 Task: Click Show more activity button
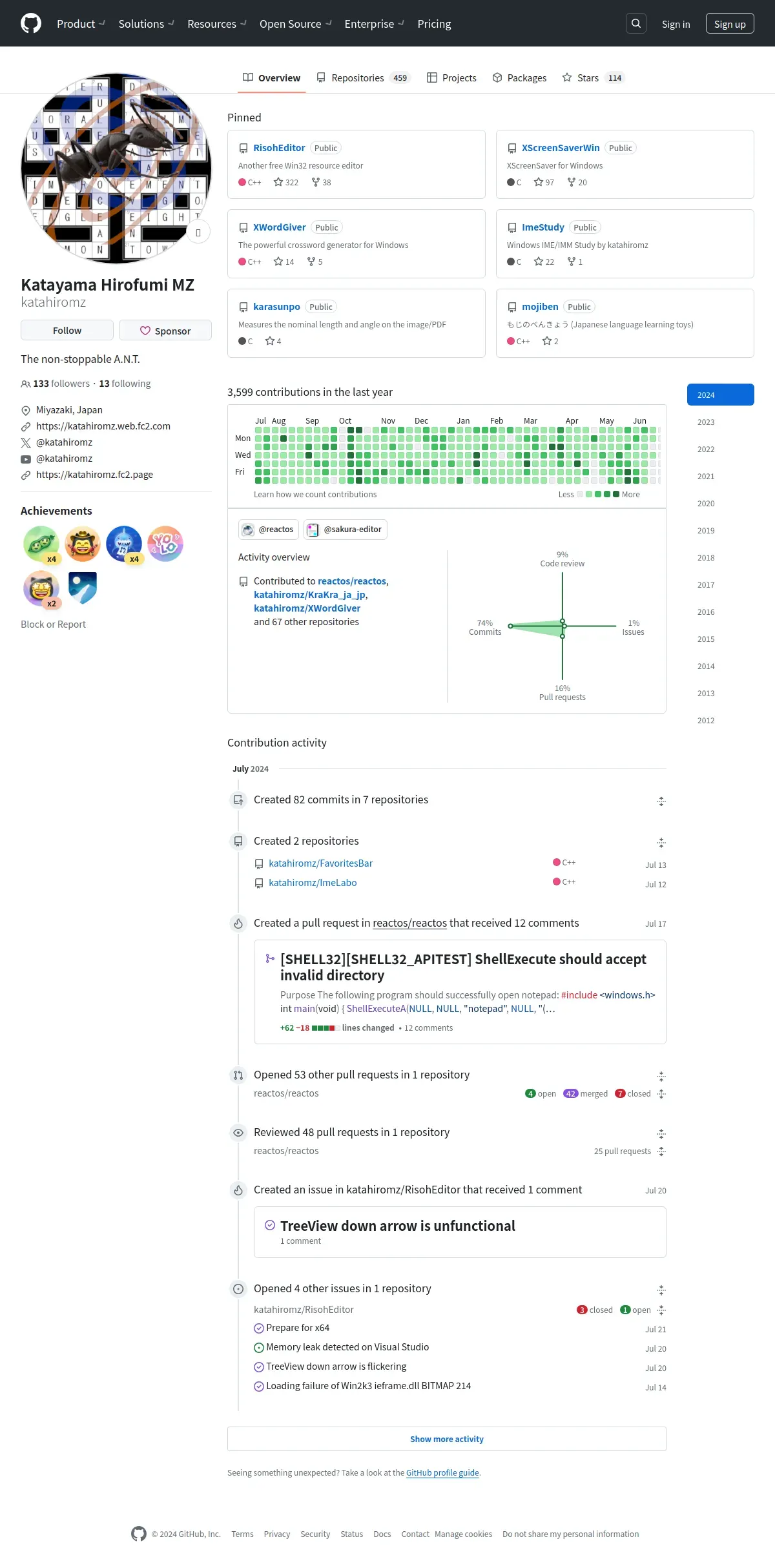tap(447, 1439)
